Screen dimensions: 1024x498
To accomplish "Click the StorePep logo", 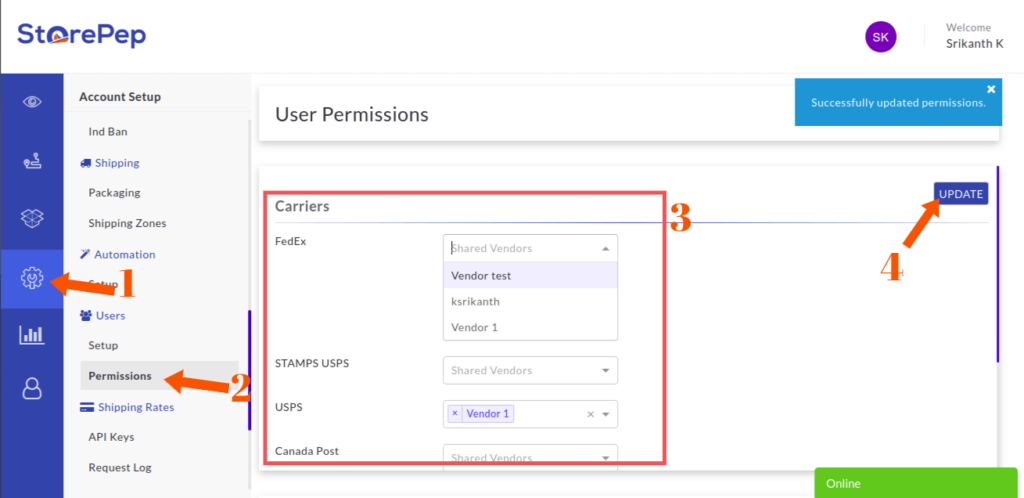I will (82, 35).
